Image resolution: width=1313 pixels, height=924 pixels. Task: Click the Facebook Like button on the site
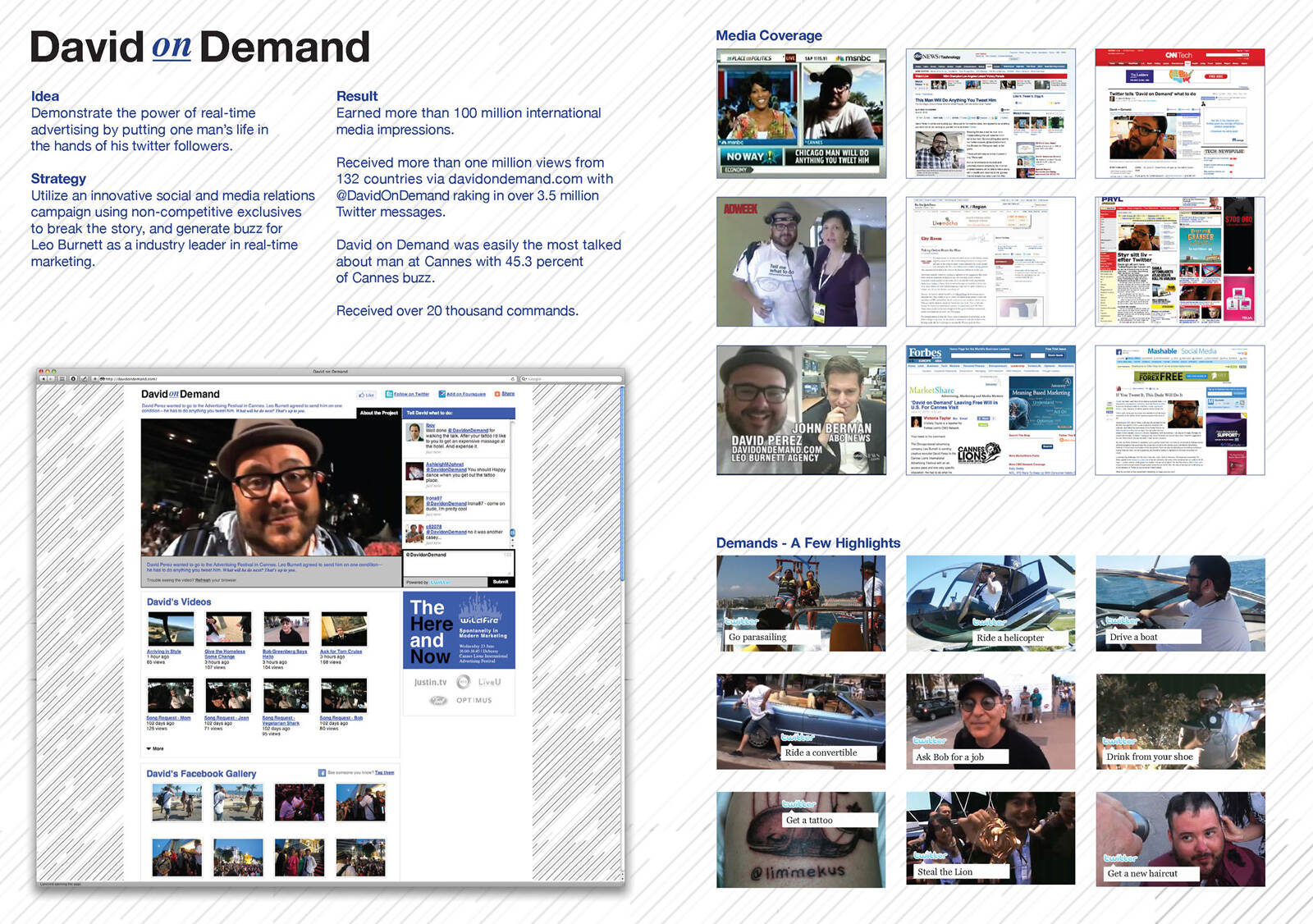click(366, 395)
